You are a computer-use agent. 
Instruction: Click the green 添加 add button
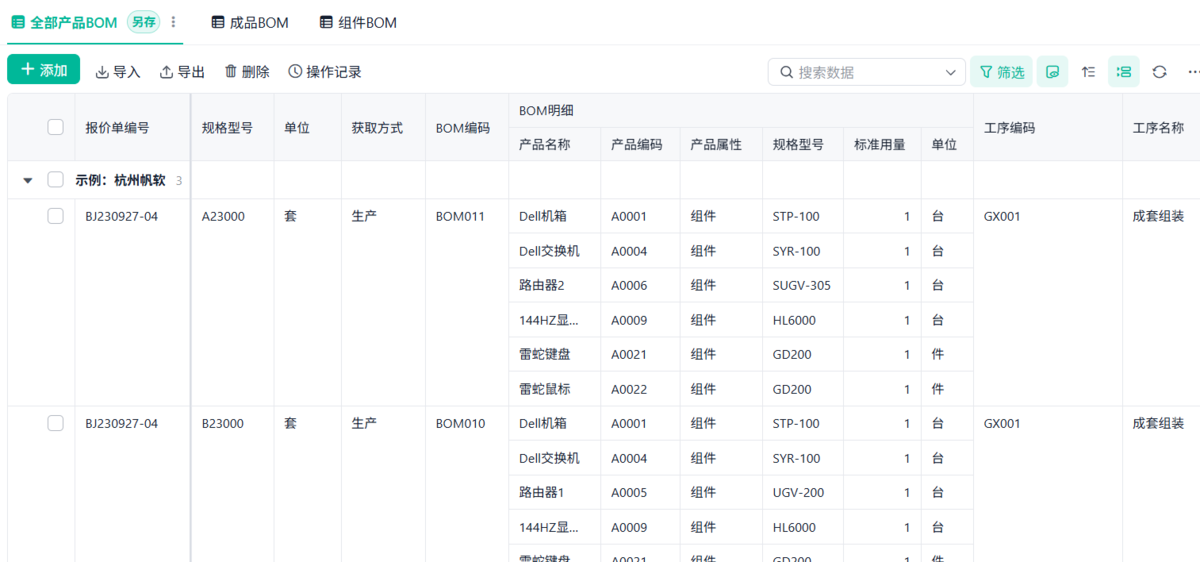pos(43,70)
